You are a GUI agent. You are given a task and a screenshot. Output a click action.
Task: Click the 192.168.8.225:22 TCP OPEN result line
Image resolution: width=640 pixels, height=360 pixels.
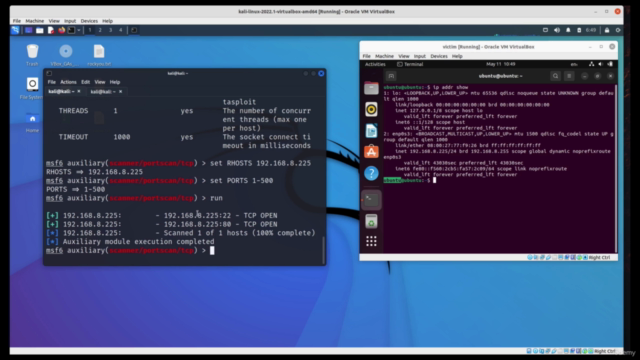[x=162, y=216]
